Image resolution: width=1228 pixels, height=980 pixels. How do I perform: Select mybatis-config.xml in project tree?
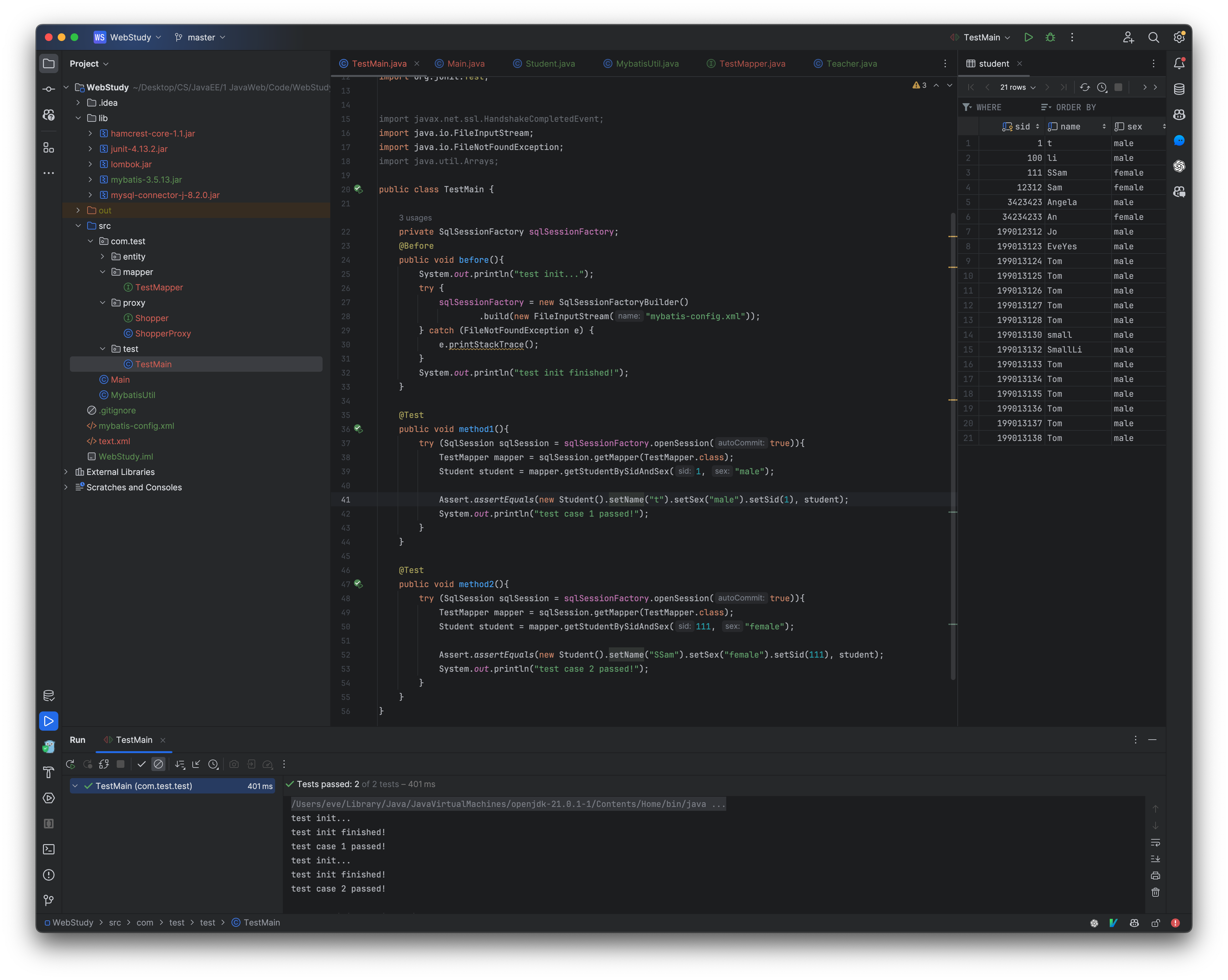(136, 426)
